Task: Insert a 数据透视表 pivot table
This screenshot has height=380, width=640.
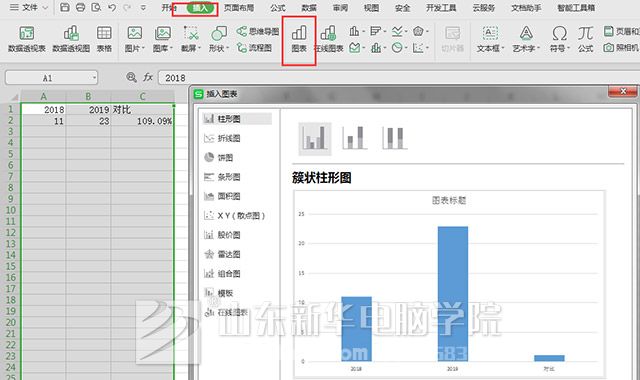Action: (27, 39)
